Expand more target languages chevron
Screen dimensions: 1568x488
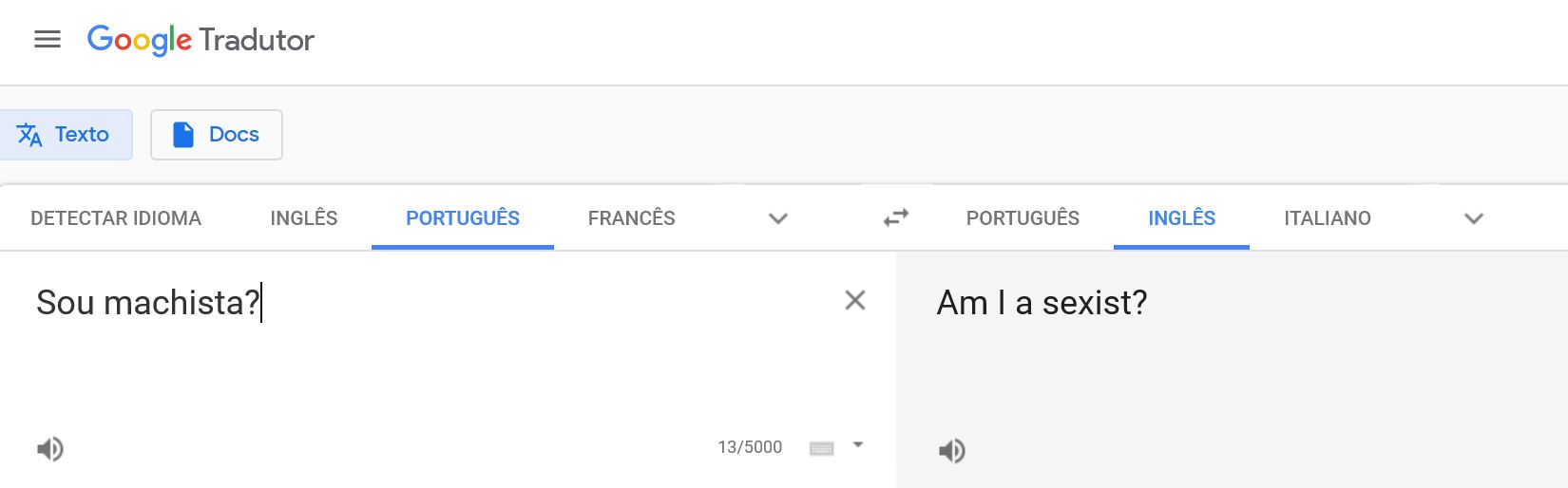[x=1473, y=219]
